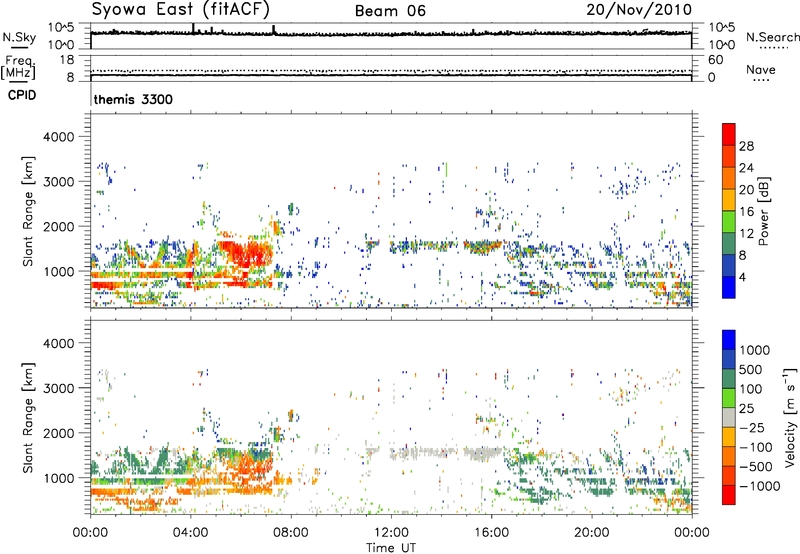Click the 'N.Search' legend label

pyautogui.click(x=772, y=37)
